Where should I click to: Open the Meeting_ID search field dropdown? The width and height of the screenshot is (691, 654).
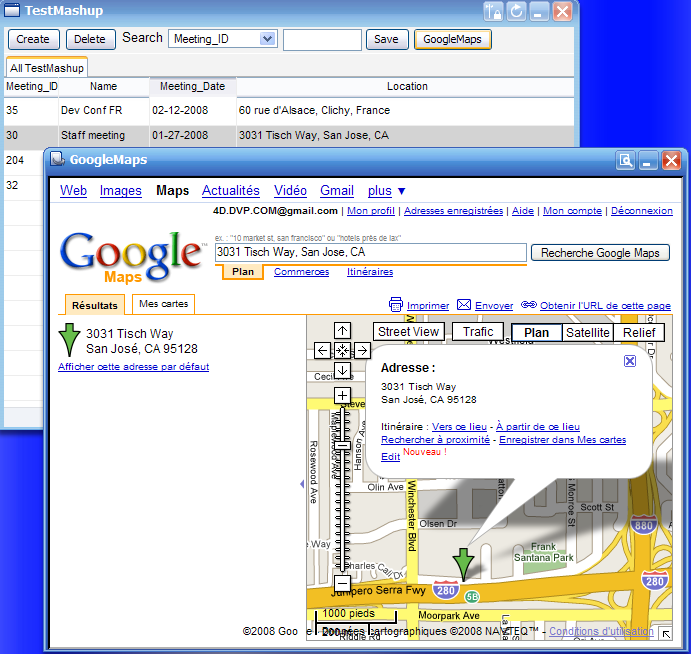[267, 39]
